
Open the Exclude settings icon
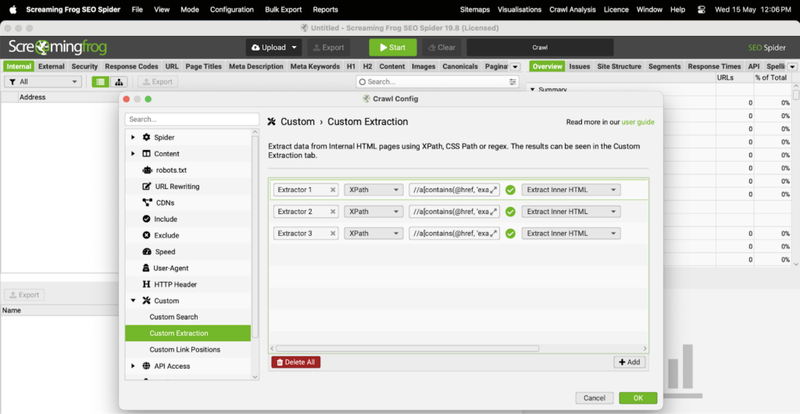pos(146,235)
